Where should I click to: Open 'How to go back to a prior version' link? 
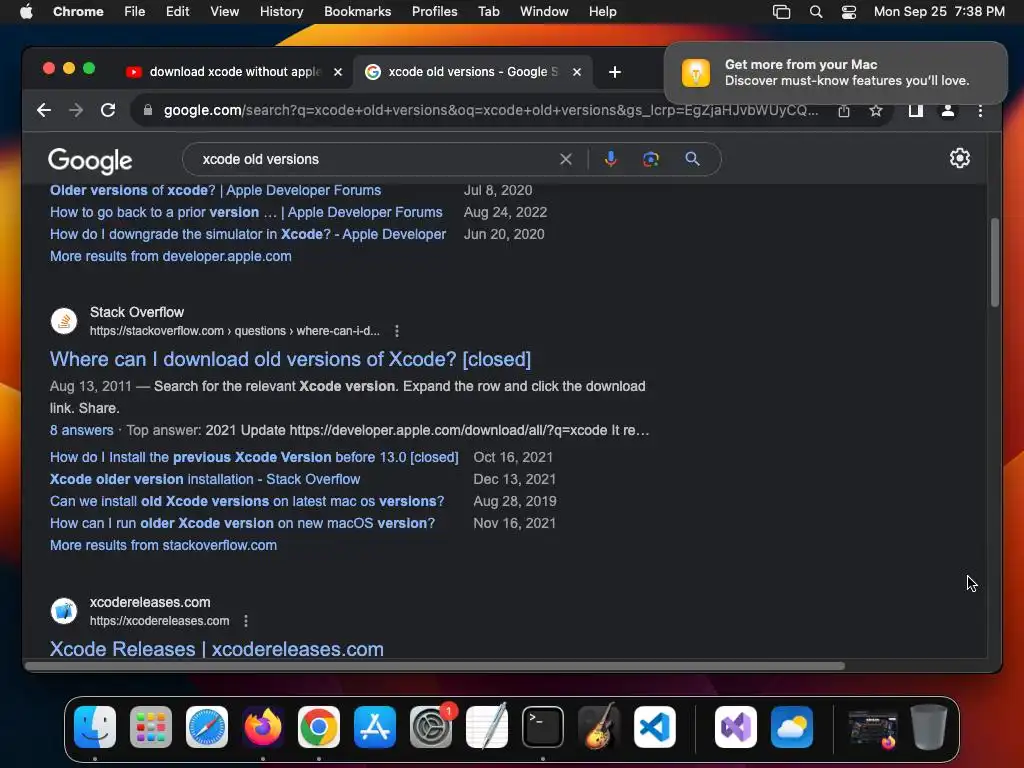coord(246,212)
